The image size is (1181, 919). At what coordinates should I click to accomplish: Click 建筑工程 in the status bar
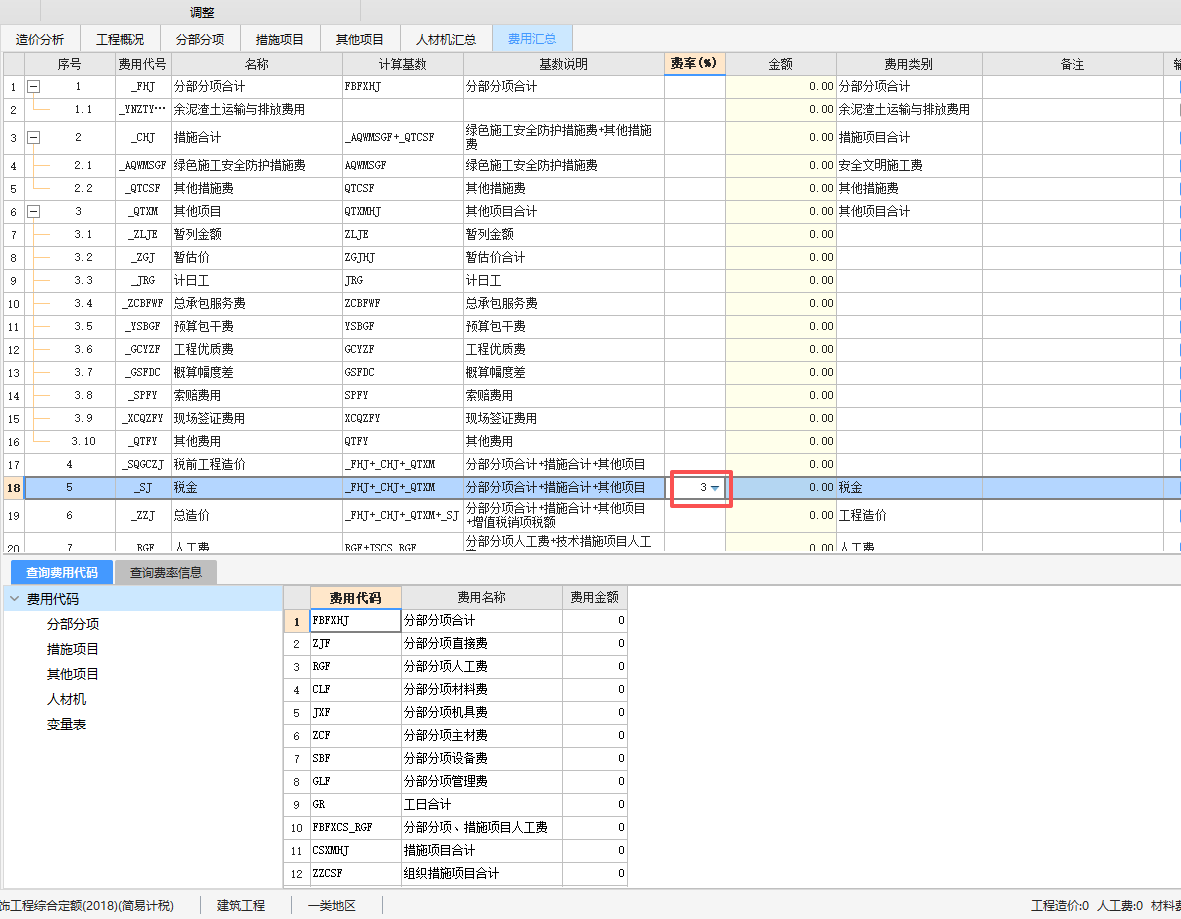pyautogui.click(x=240, y=905)
